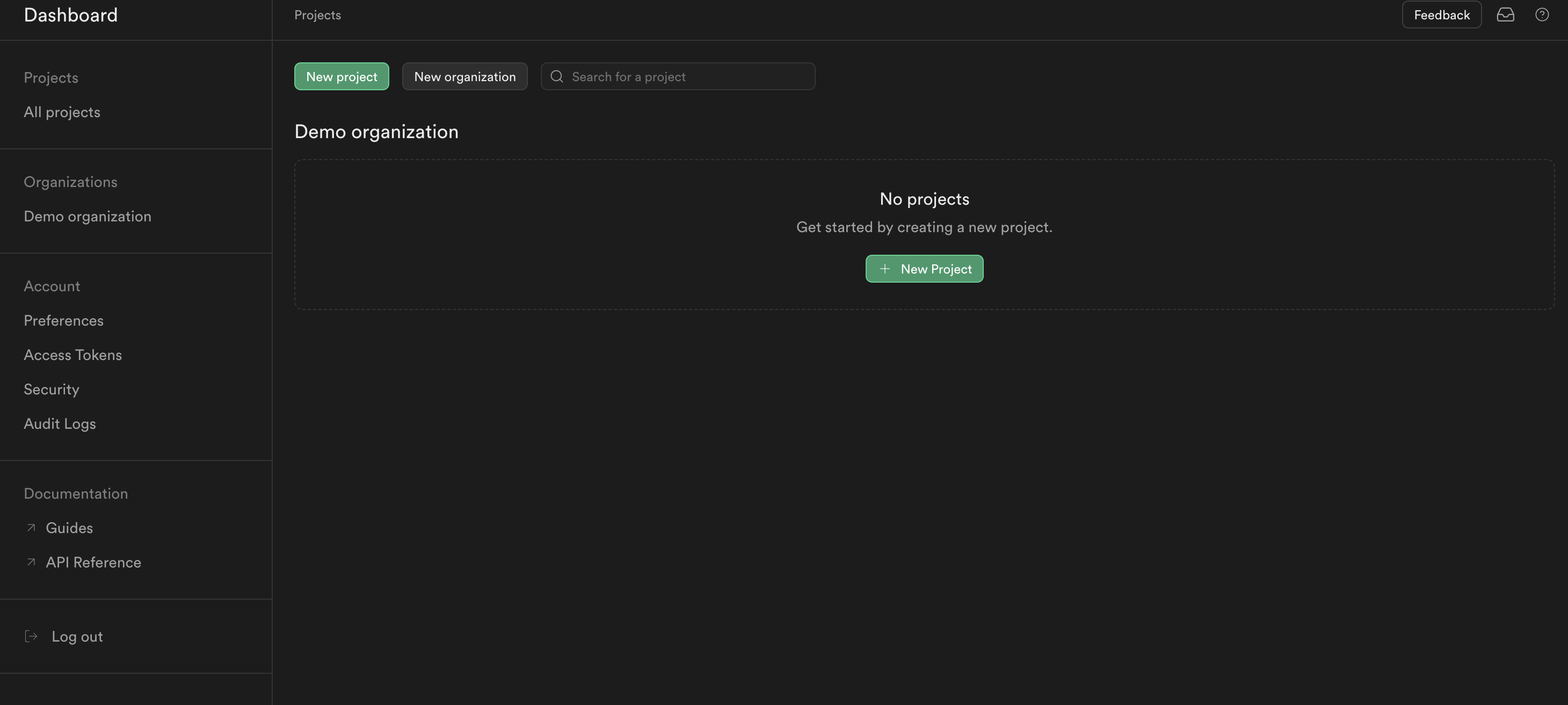Image resolution: width=1568 pixels, height=705 pixels.
Task: Click the help question mark icon
Action: 1542,15
